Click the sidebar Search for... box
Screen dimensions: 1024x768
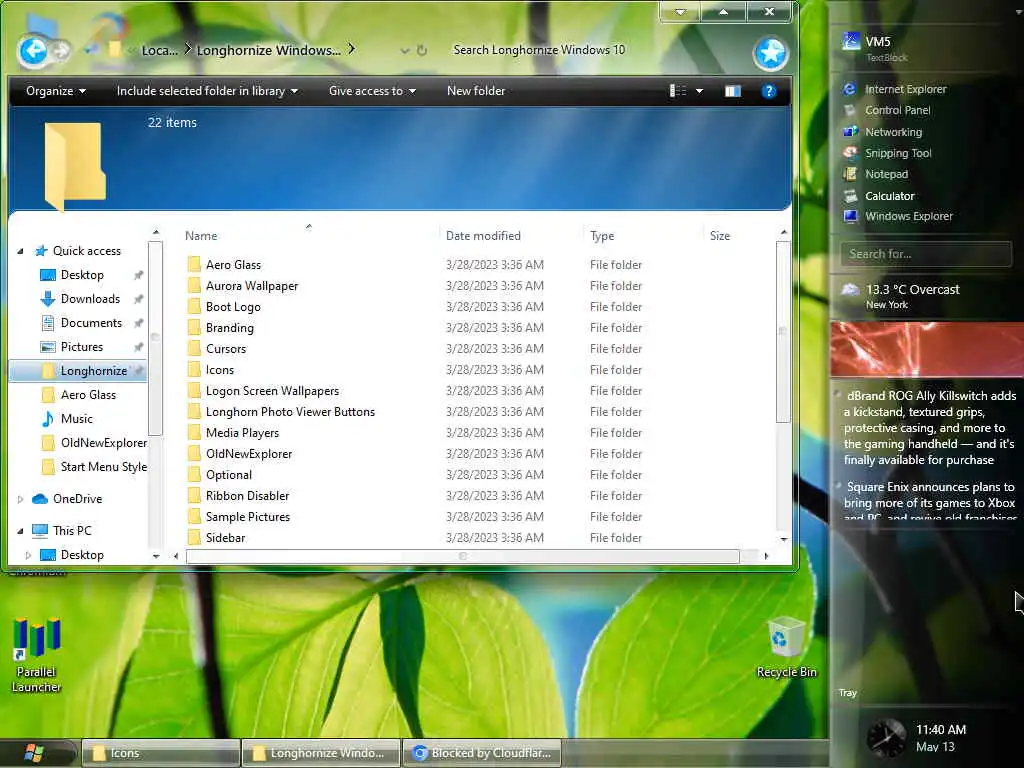[x=926, y=254]
